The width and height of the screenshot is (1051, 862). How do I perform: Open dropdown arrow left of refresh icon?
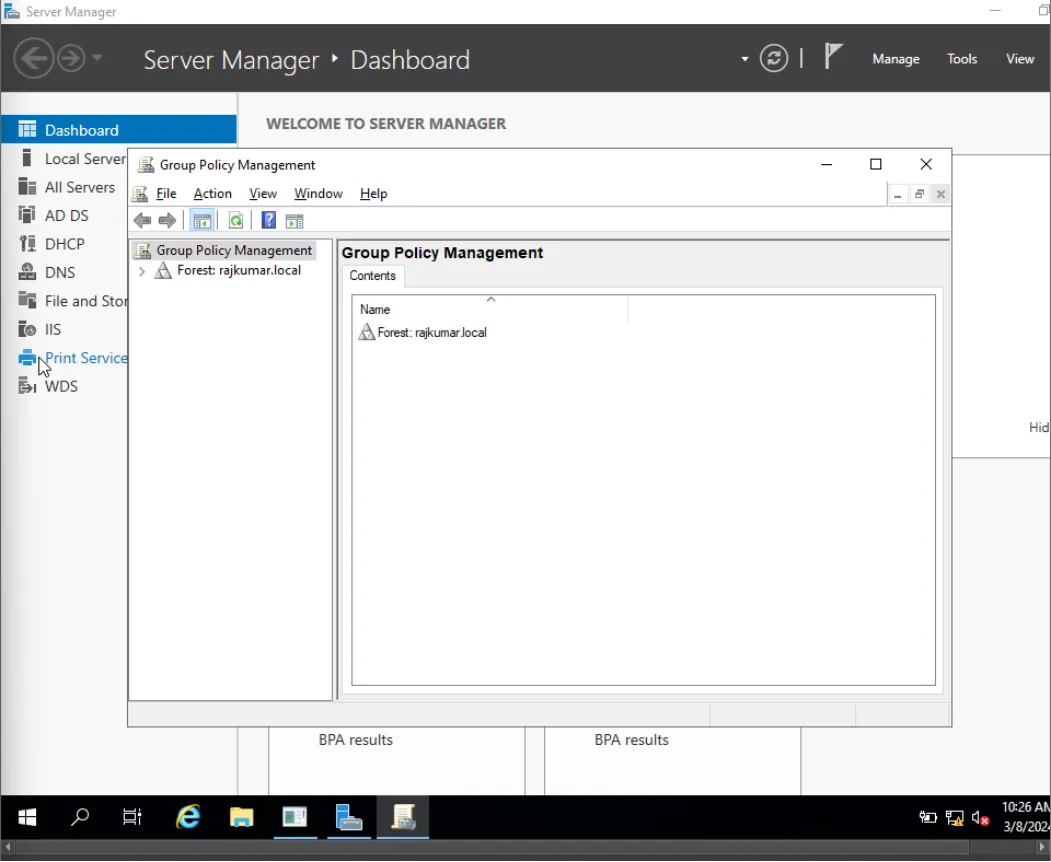745,59
